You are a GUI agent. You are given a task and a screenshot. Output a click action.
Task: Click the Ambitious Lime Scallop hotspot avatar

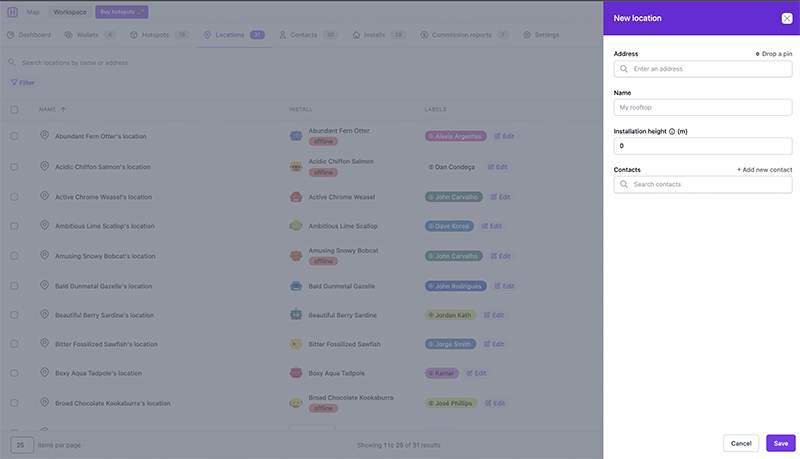click(296, 226)
